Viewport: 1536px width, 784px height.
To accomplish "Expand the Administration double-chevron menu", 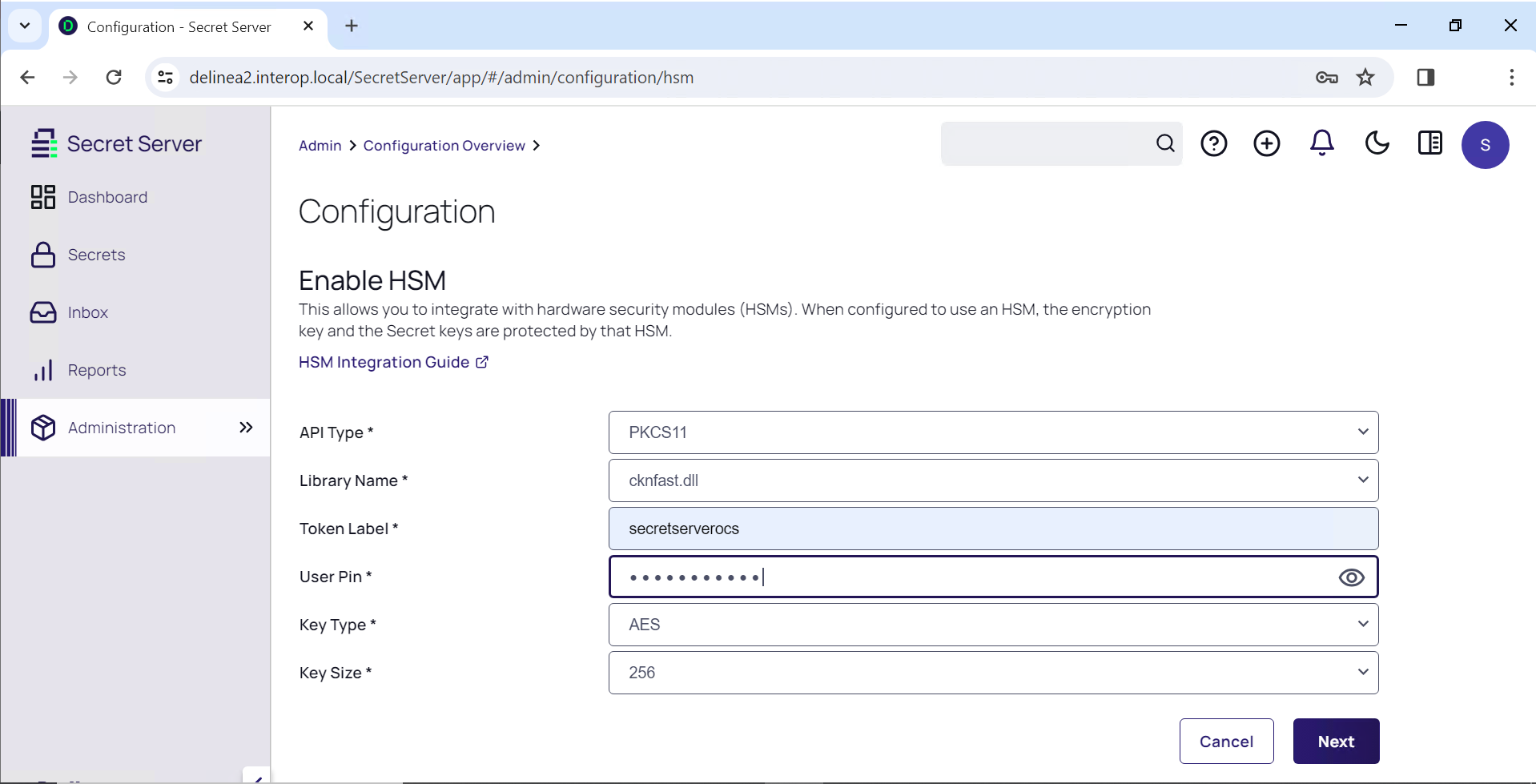I will pos(246,428).
